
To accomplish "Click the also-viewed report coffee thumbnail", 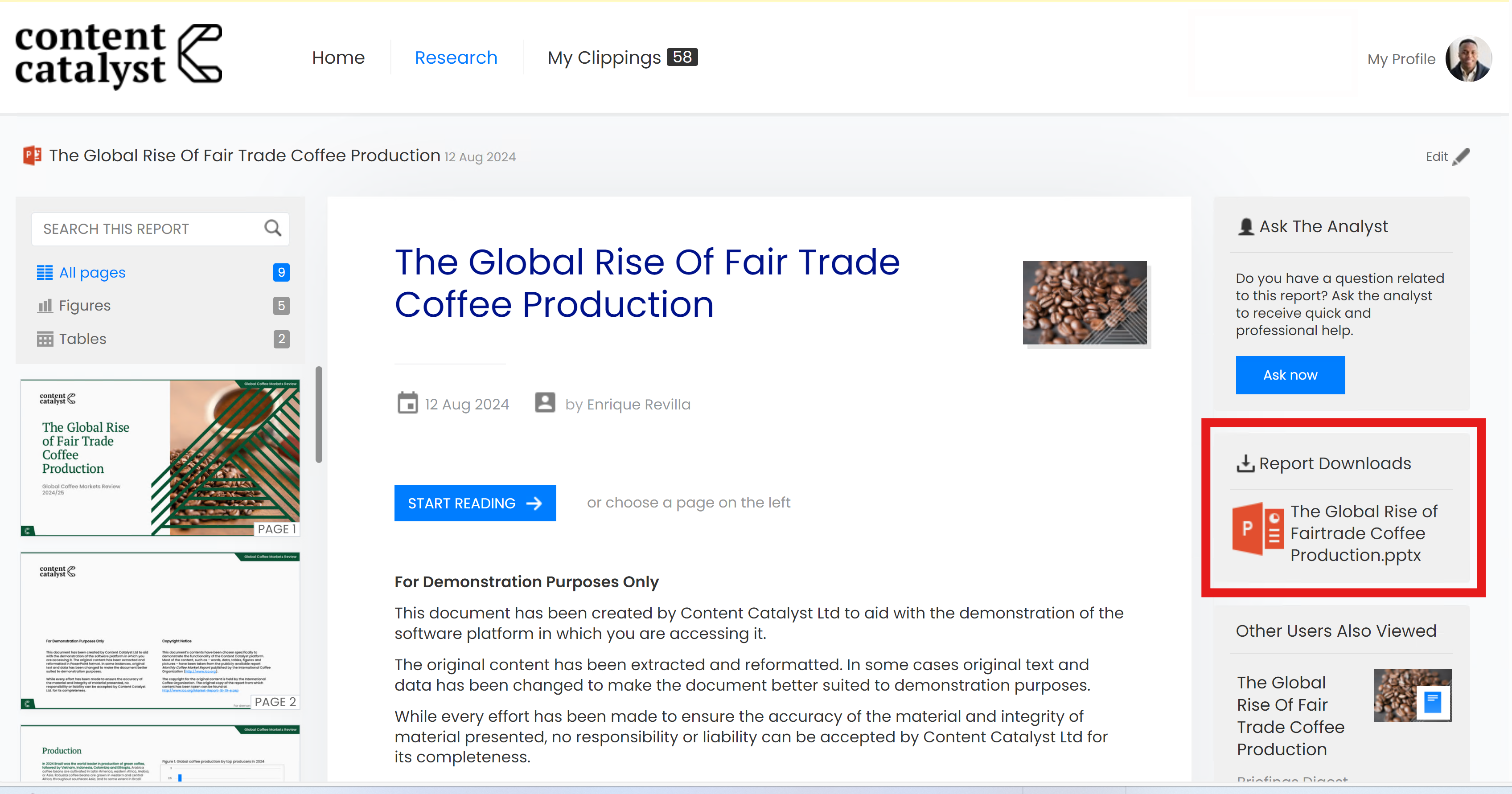I will click(x=1412, y=696).
